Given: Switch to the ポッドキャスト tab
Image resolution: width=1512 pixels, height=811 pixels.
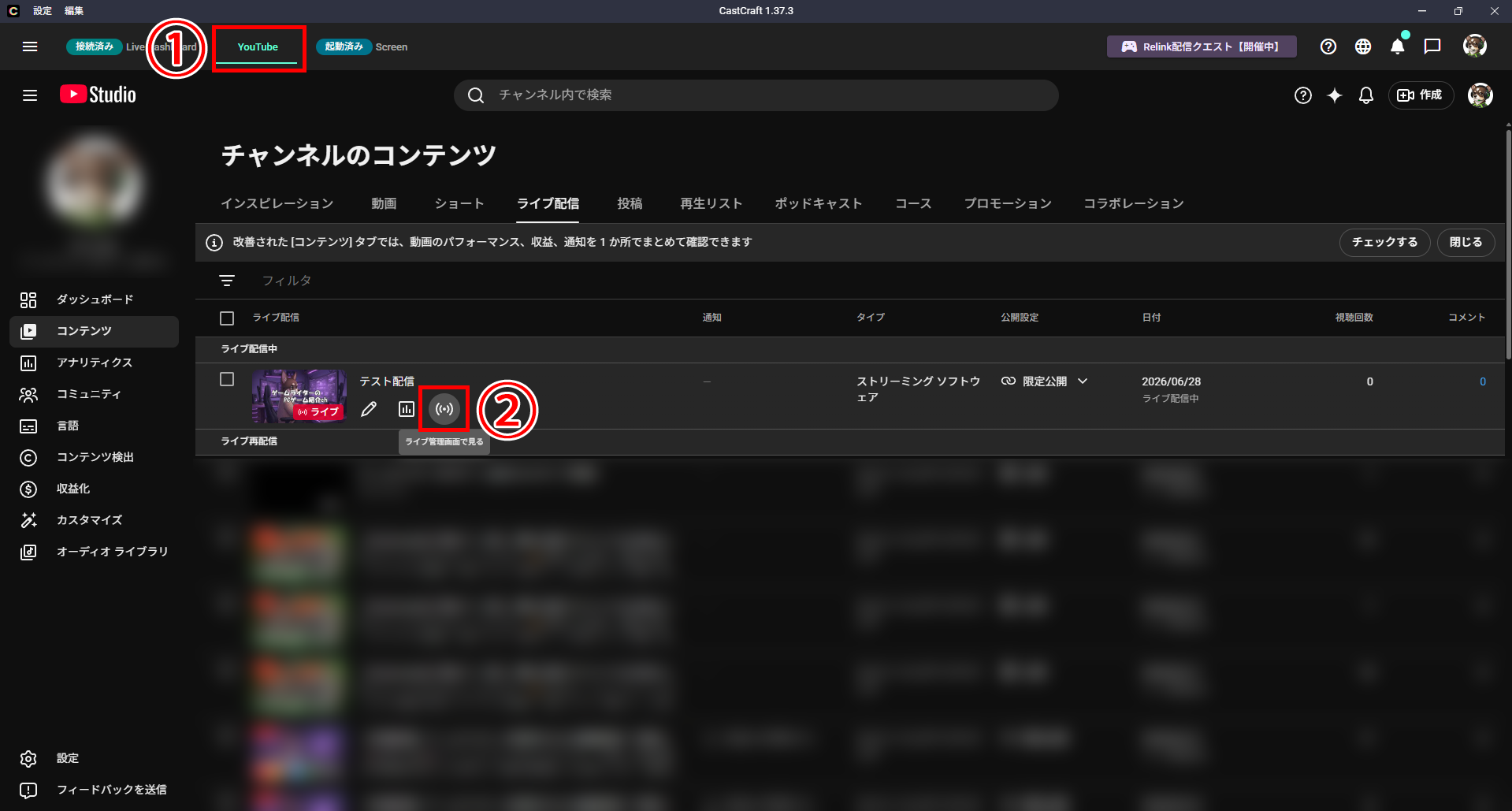Looking at the screenshot, I should pyautogui.click(x=819, y=203).
